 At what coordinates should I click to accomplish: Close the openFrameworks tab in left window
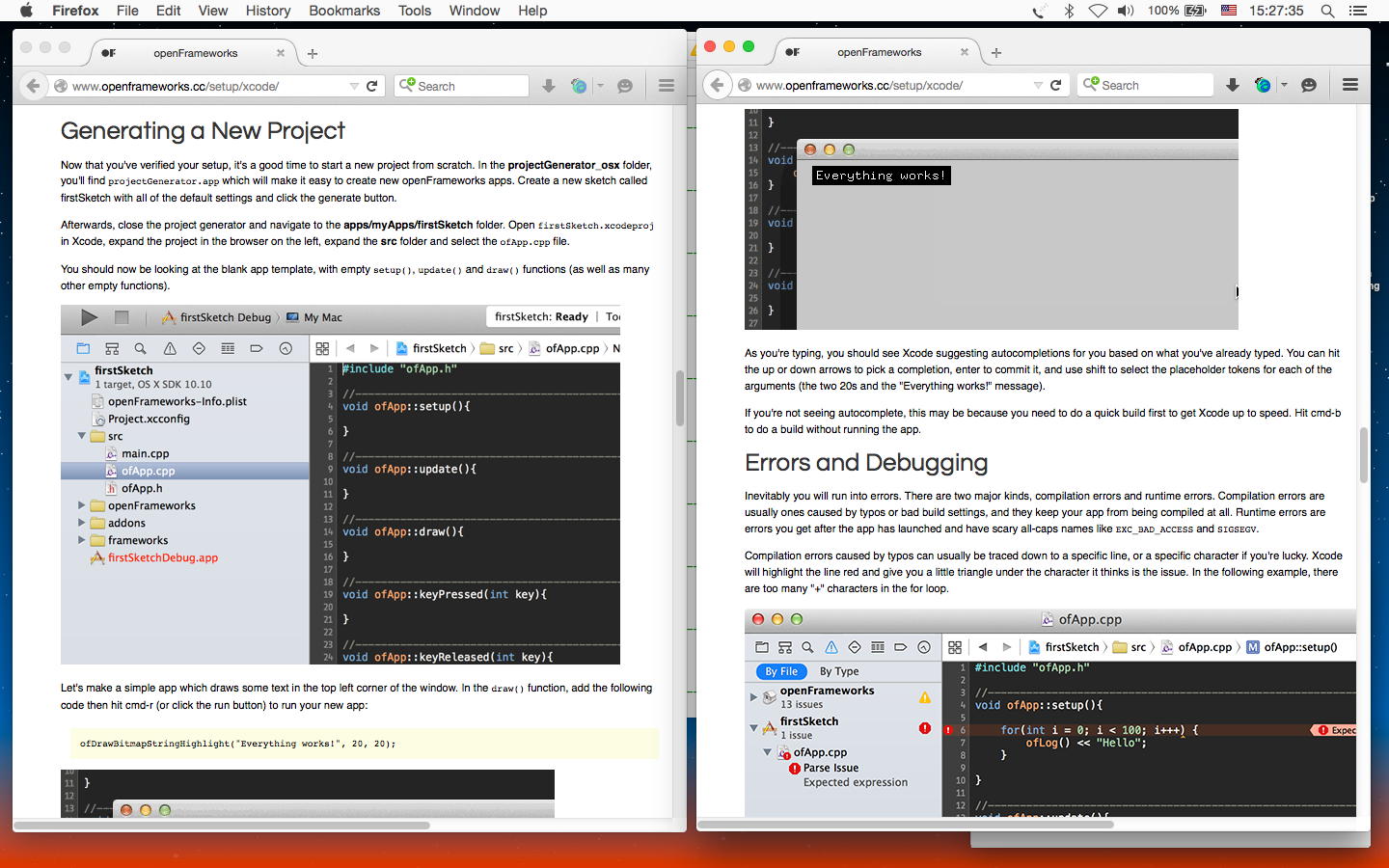(x=281, y=53)
